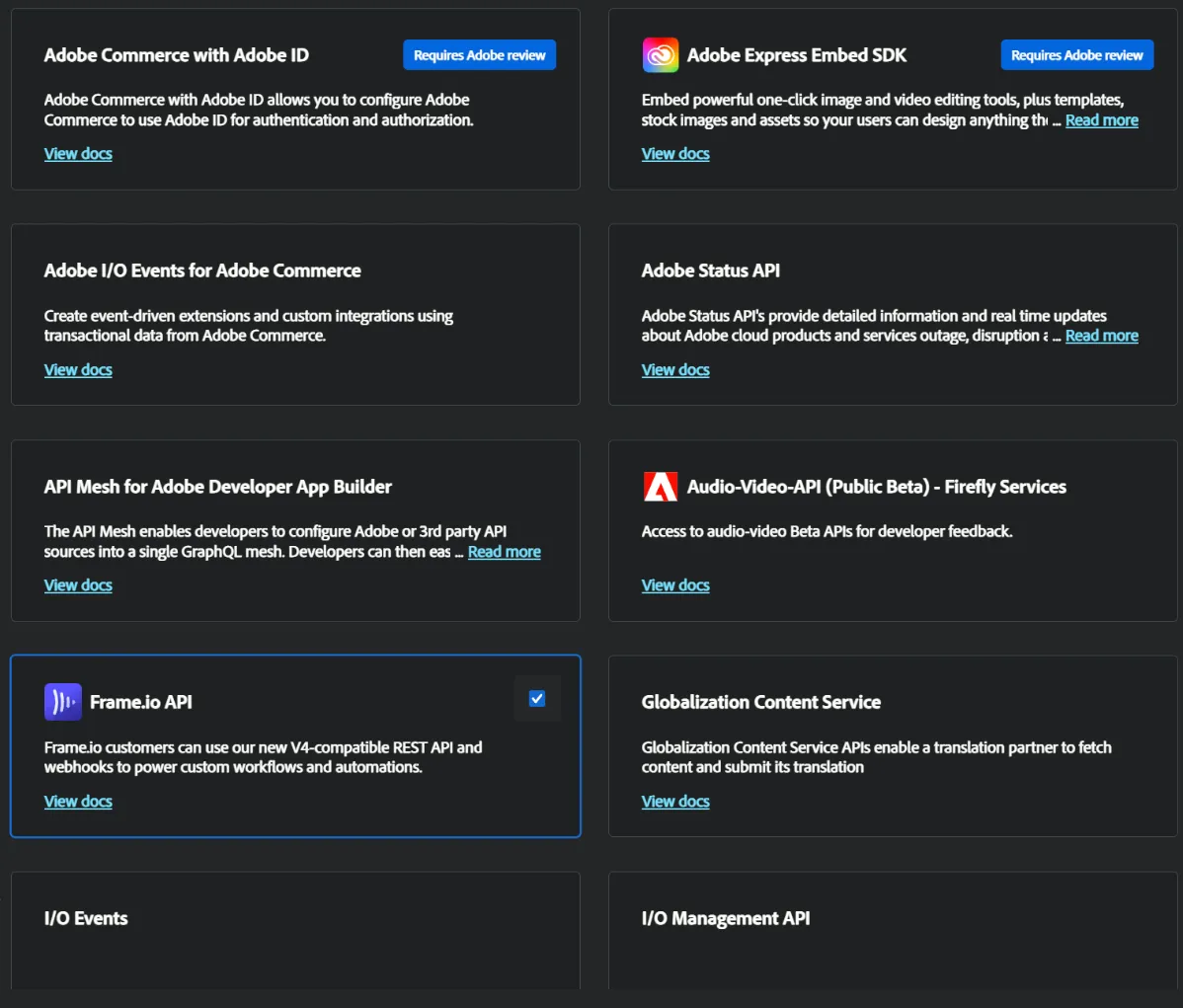Select the I/O Events card title
The image size is (1183, 1008).
click(86, 918)
